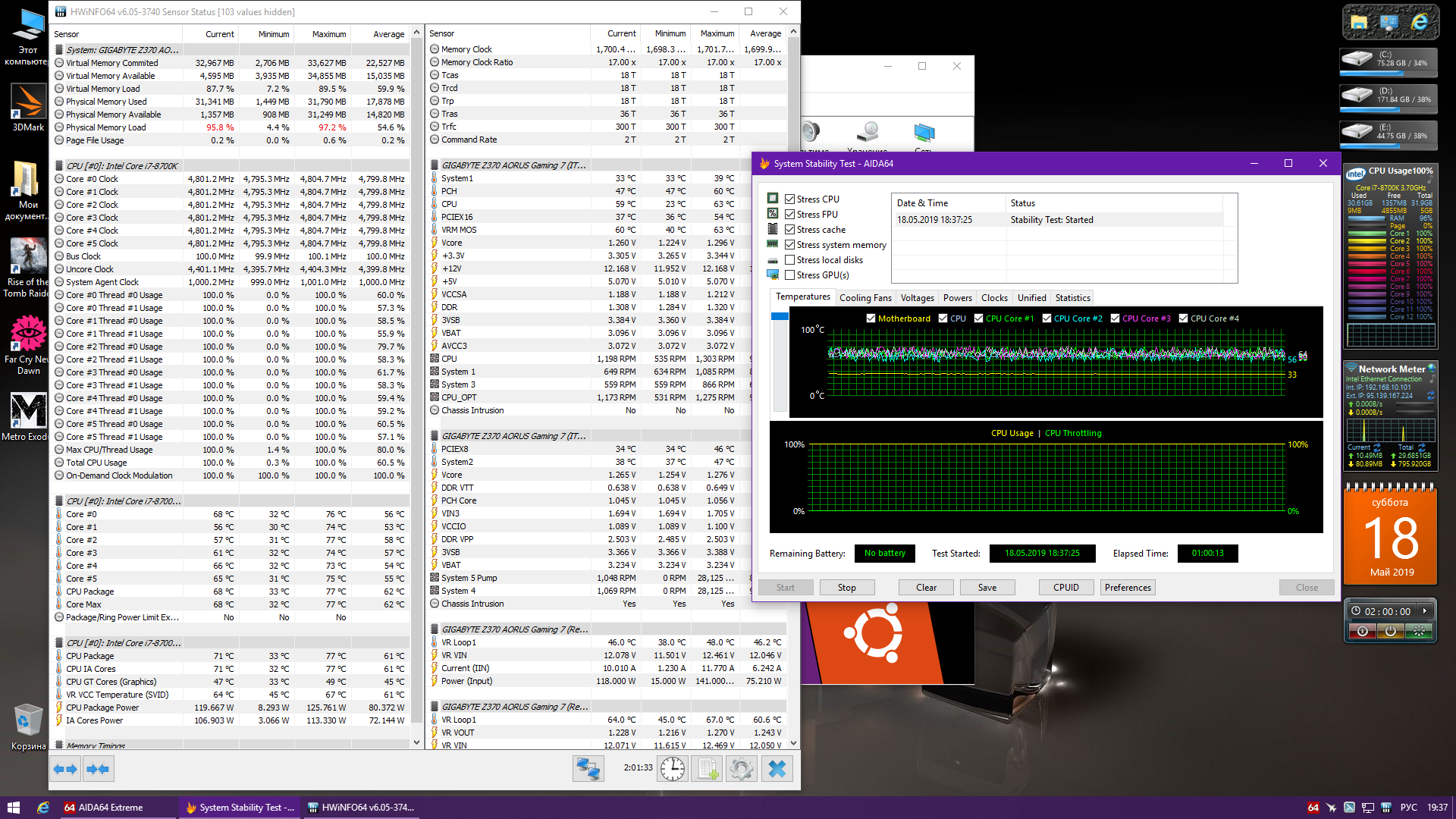Switch to the Cooling Fans tab
The height and width of the screenshot is (819, 1456).
(x=865, y=298)
